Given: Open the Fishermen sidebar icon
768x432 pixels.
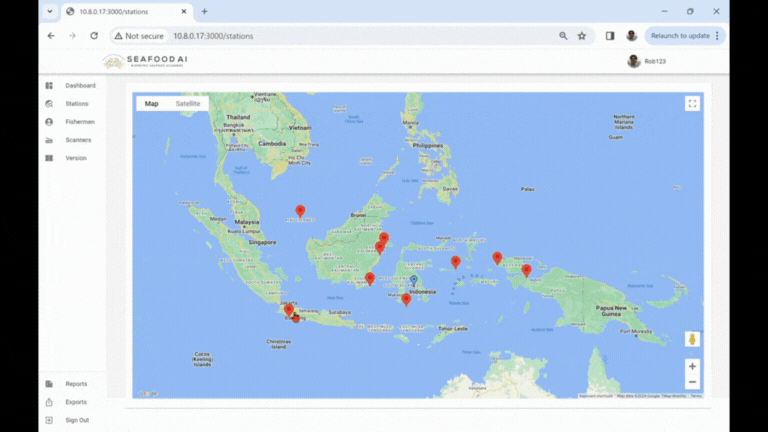Looking at the screenshot, I should click(x=49, y=122).
